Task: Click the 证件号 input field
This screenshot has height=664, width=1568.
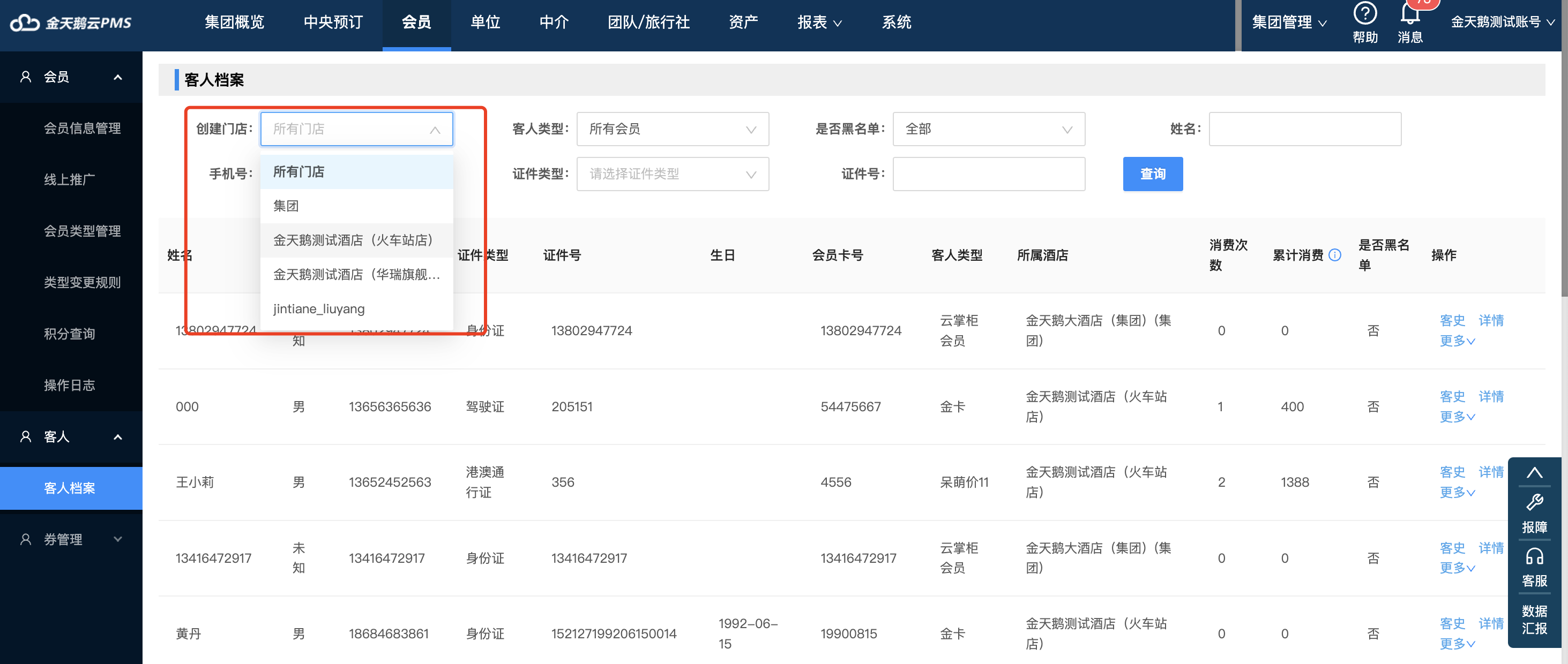Action: (989, 174)
